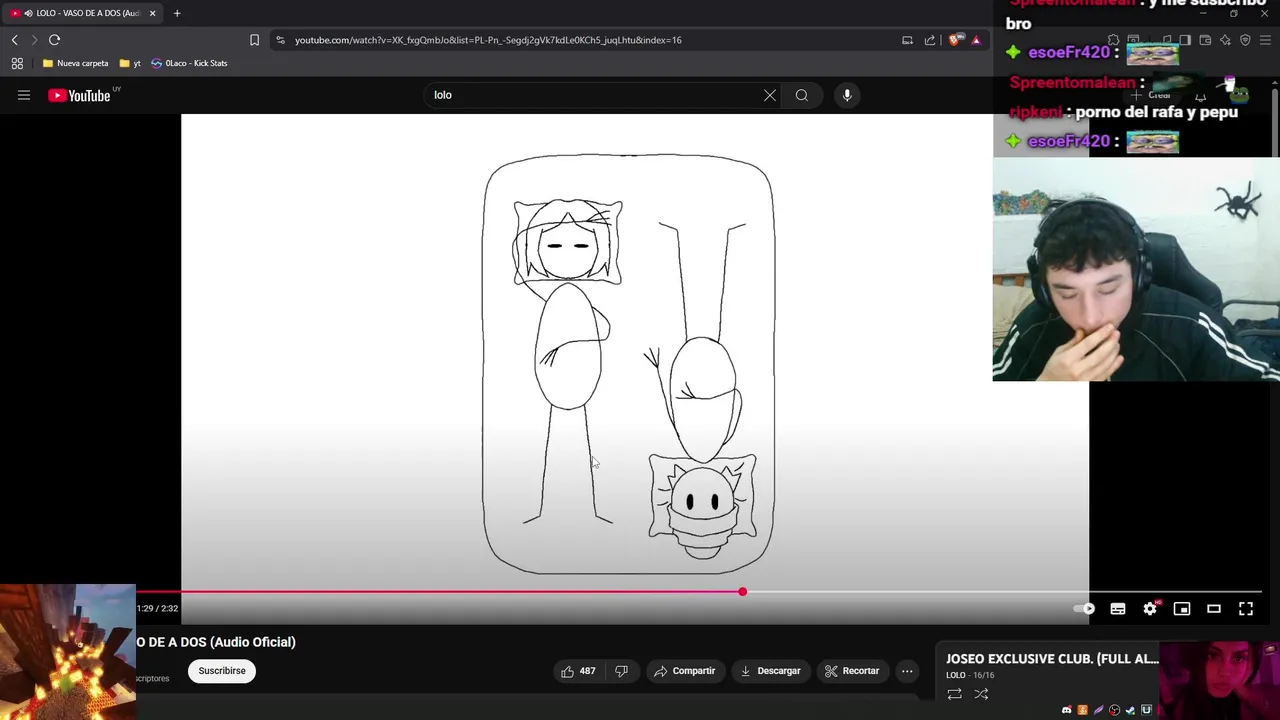Switch to LOLO - VASO DE A DOS tab
Viewport: 1280px width, 720px height.
tap(81, 13)
